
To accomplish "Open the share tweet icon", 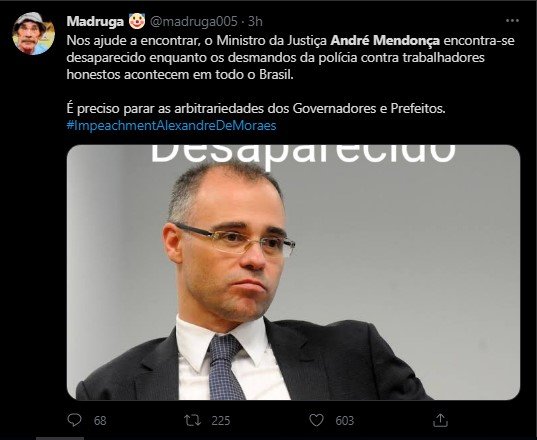I will (440, 420).
